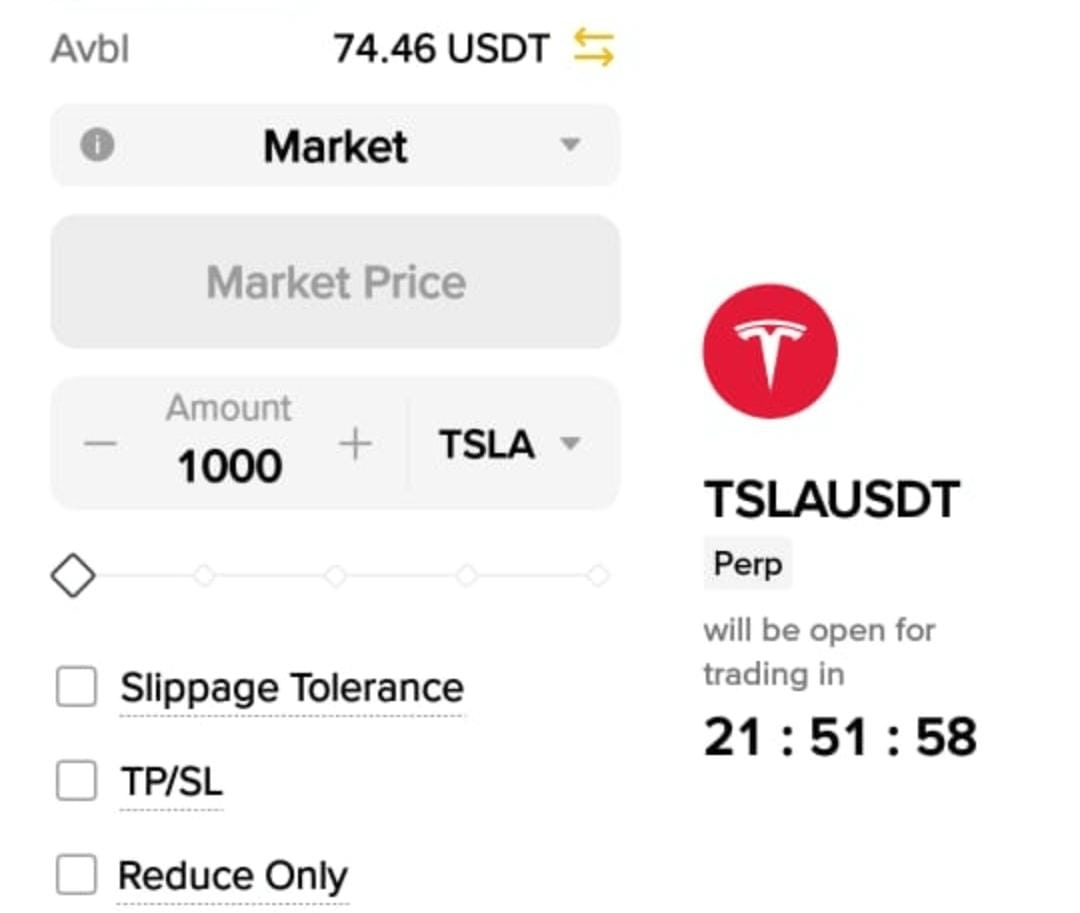Image resolution: width=1080 pixels, height=913 pixels.
Task: Set slider to the middle diamond marker
Action: [335, 576]
